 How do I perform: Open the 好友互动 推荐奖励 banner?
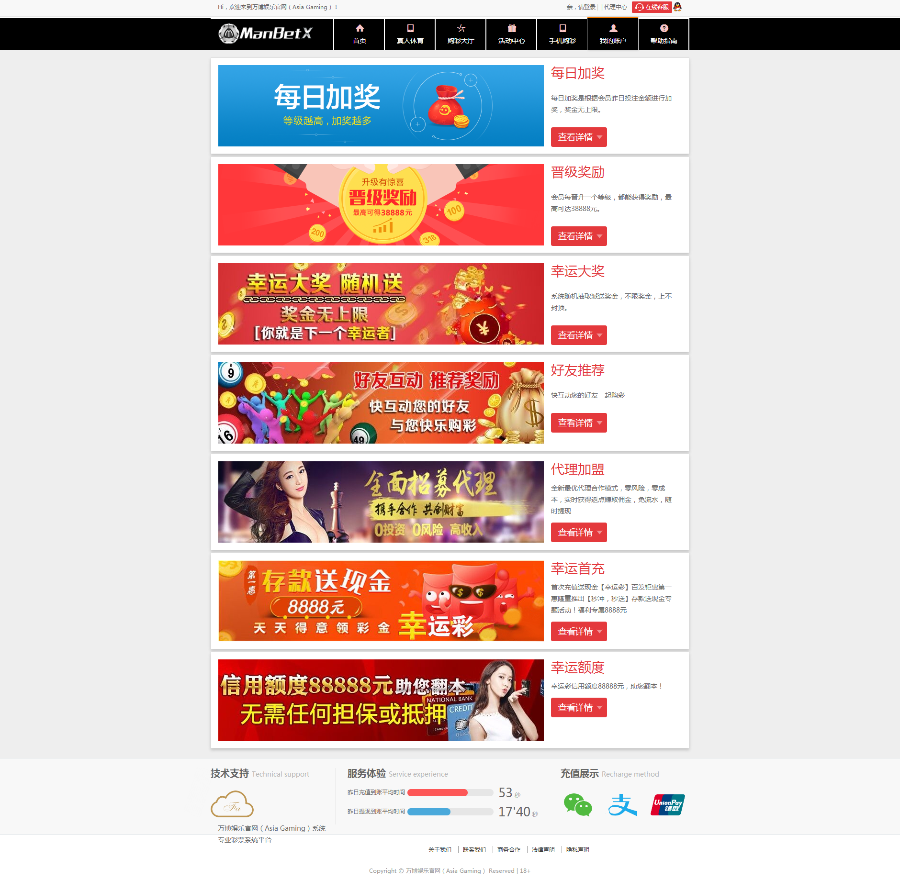click(381, 403)
